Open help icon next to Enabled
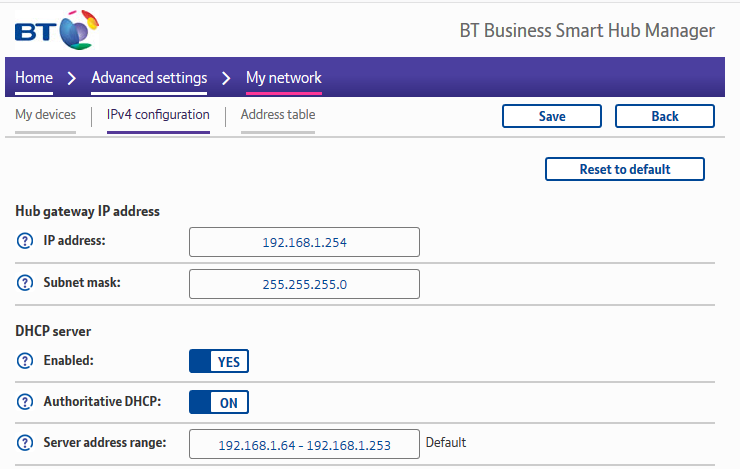Screen dimensions: 740x469 coord(25,360)
